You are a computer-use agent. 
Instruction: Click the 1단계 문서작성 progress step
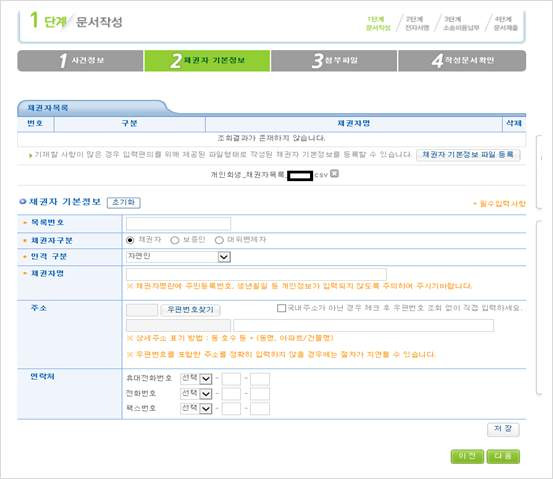coord(378,23)
